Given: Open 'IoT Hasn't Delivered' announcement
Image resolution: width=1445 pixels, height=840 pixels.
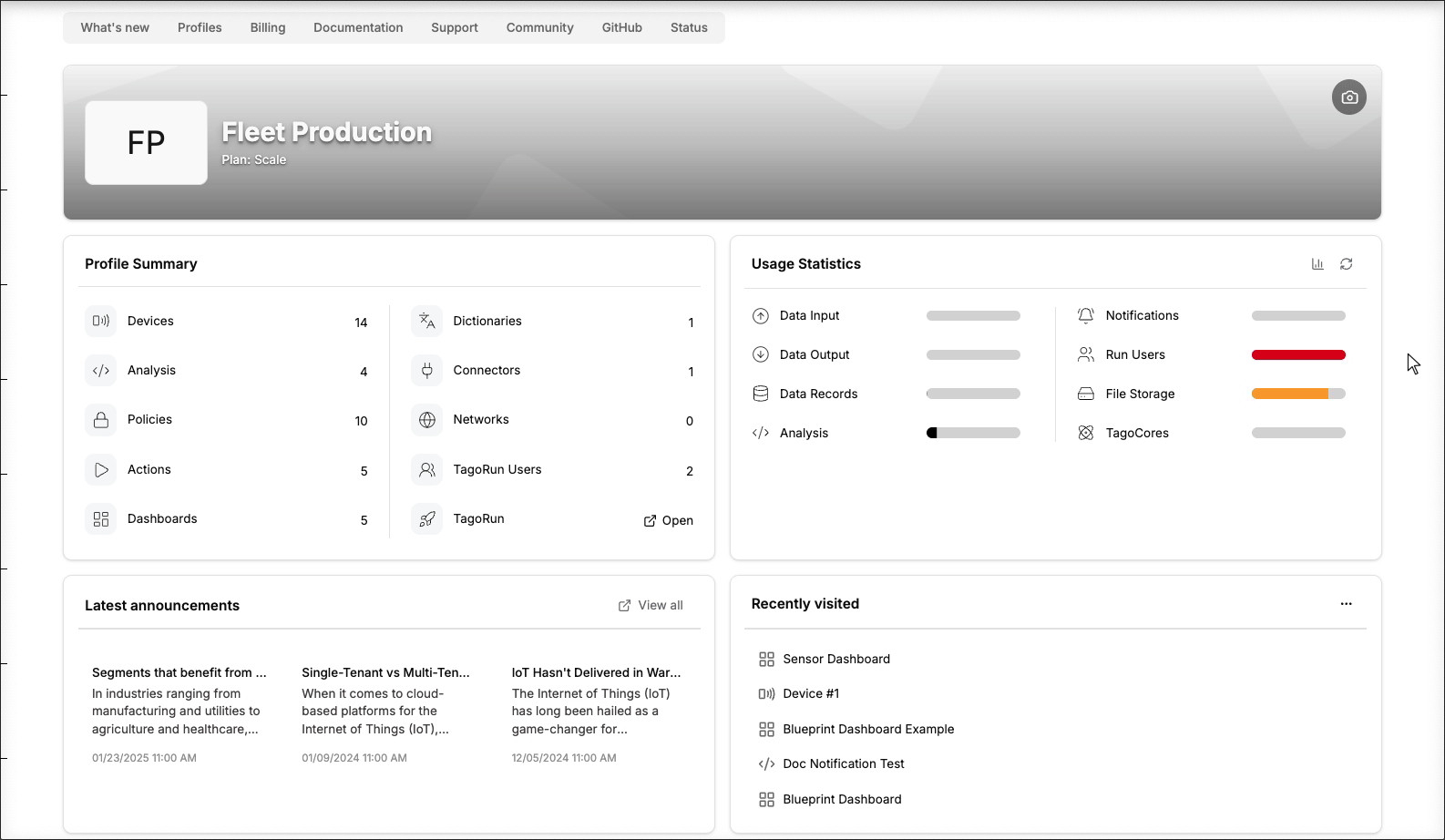Looking at the screenshot, I should click(596, 673).
